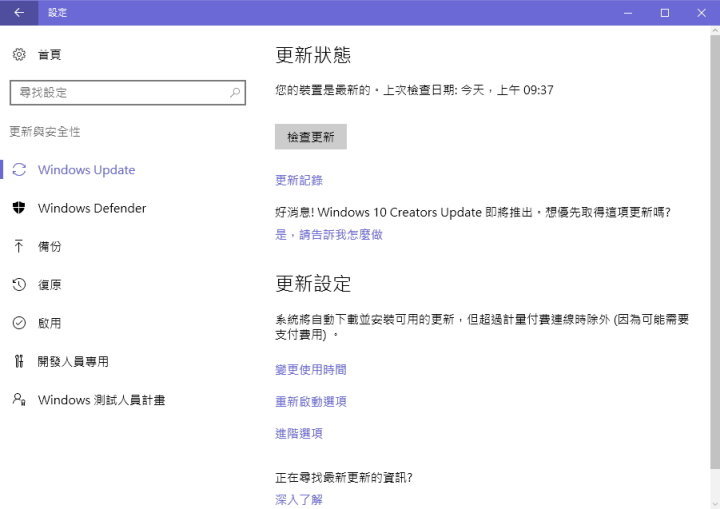Click the backup up-arrow icon
The image size is (720, 509).
19,246
